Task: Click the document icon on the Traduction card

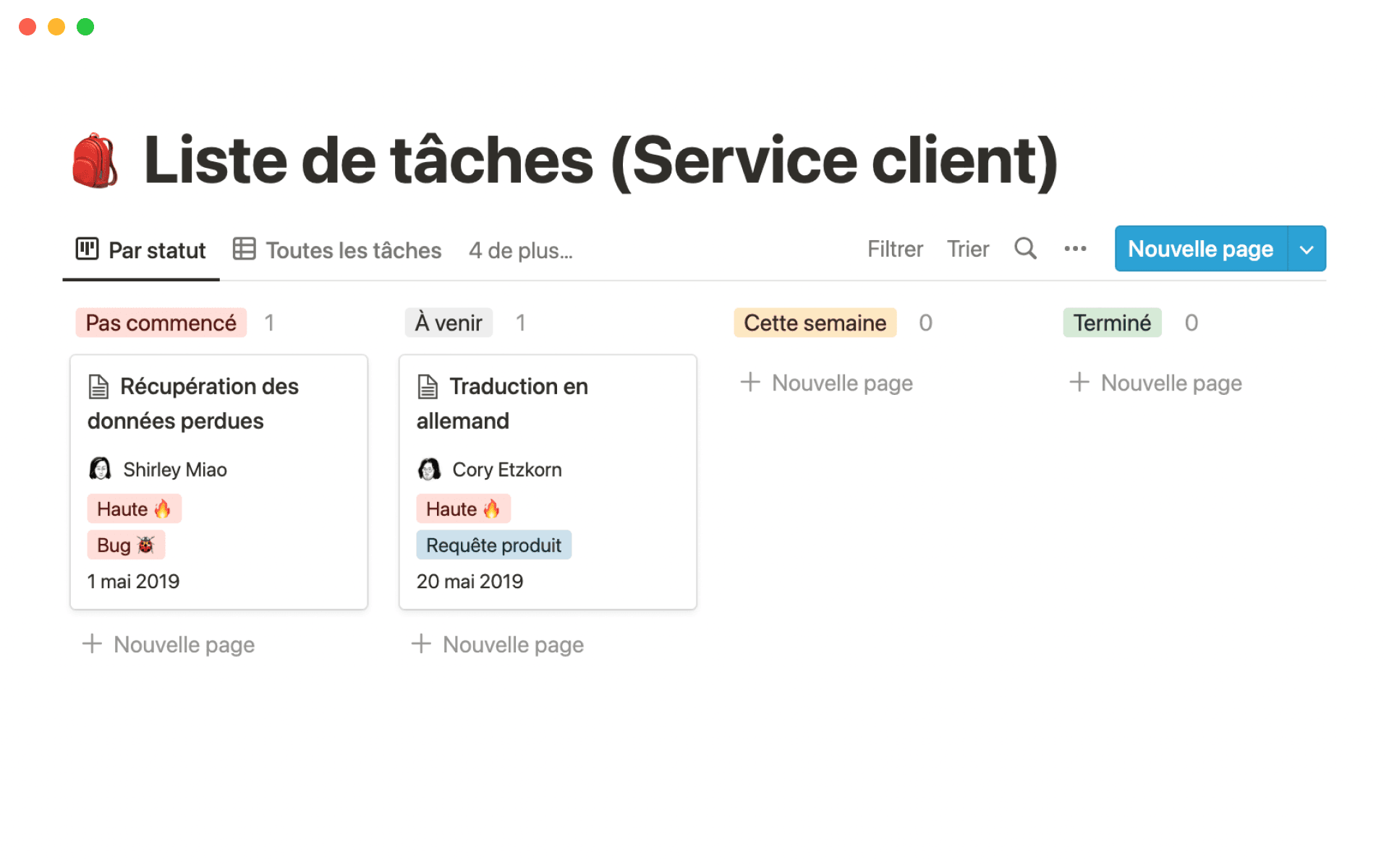Action: click(428, 387)
